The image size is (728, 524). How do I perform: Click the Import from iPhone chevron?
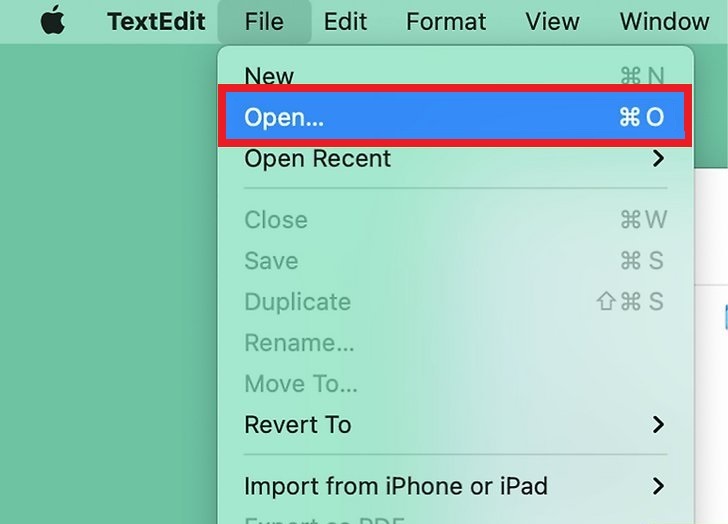point(658,486)
